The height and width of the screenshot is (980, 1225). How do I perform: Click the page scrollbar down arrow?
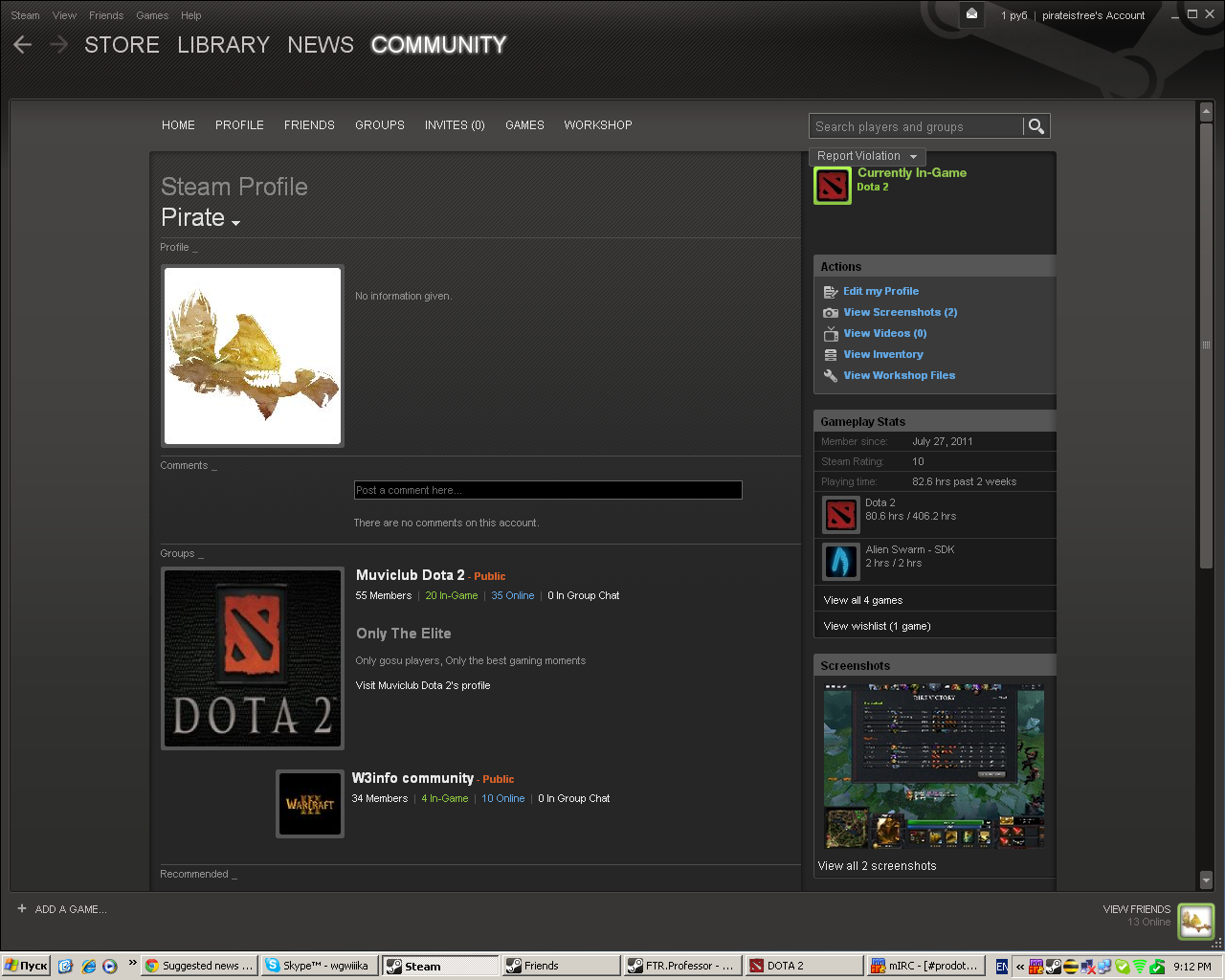[x=1206, y=880]
